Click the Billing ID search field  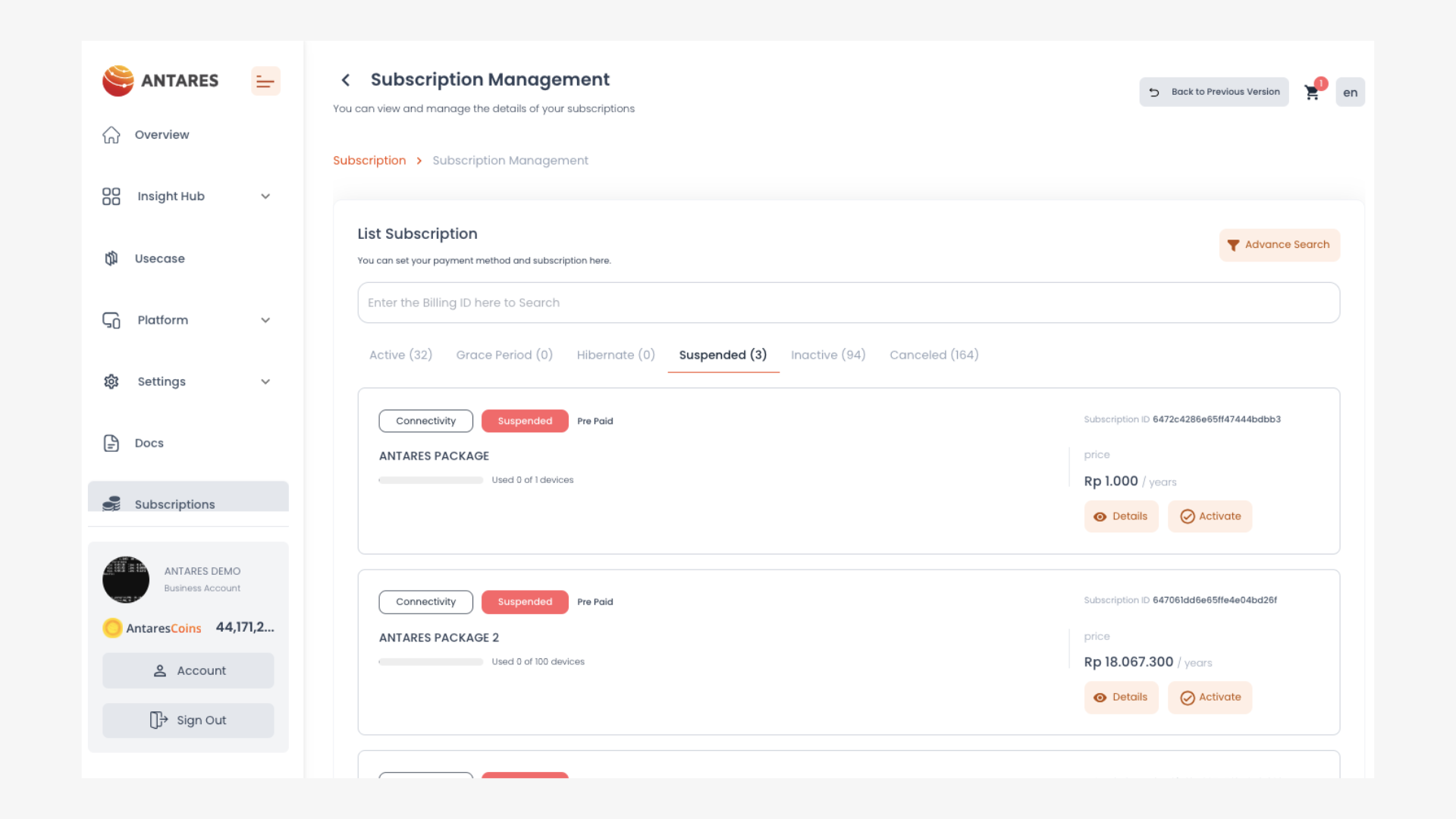pyautogui.click(x=848, y=303)
